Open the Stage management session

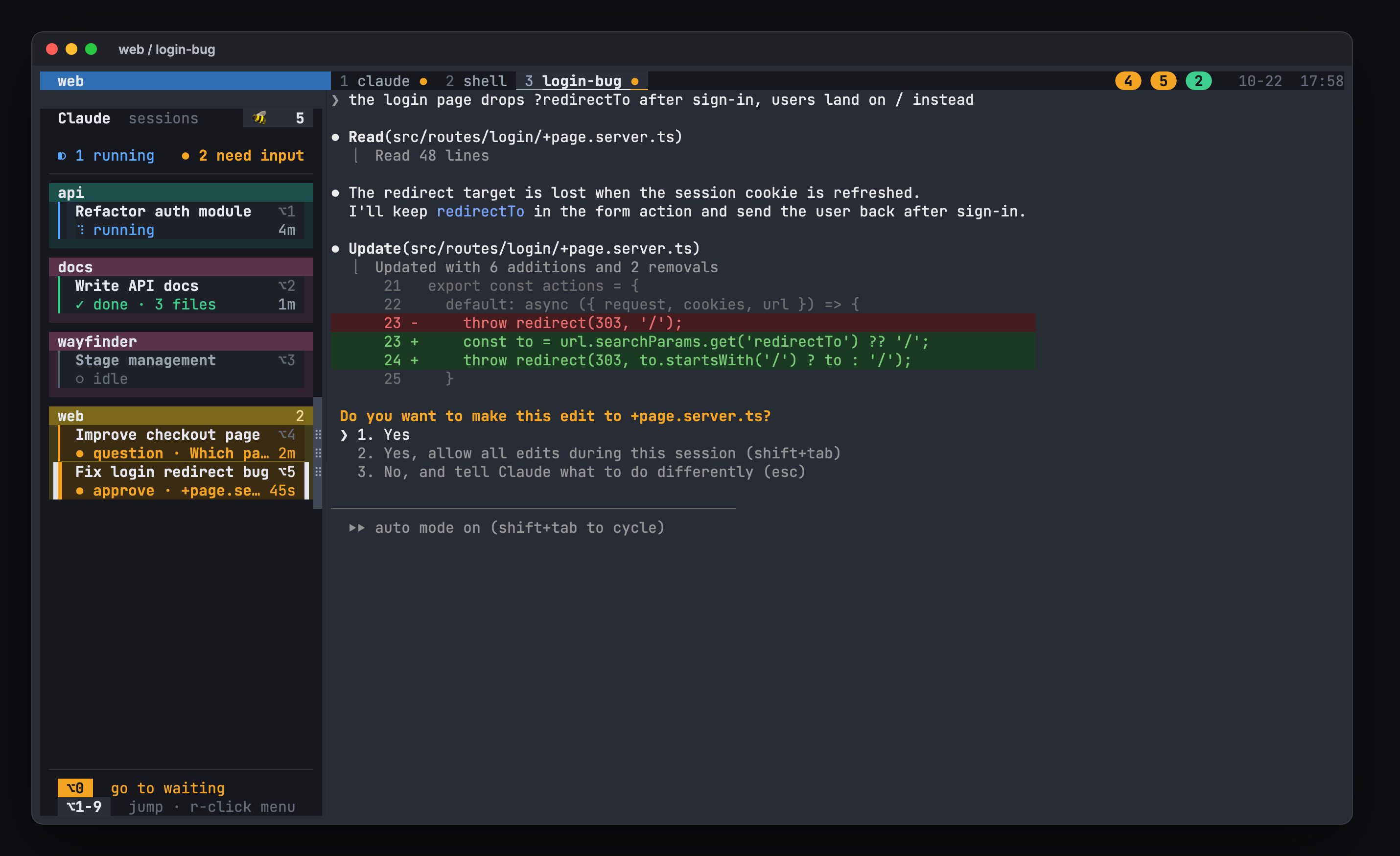182,369
